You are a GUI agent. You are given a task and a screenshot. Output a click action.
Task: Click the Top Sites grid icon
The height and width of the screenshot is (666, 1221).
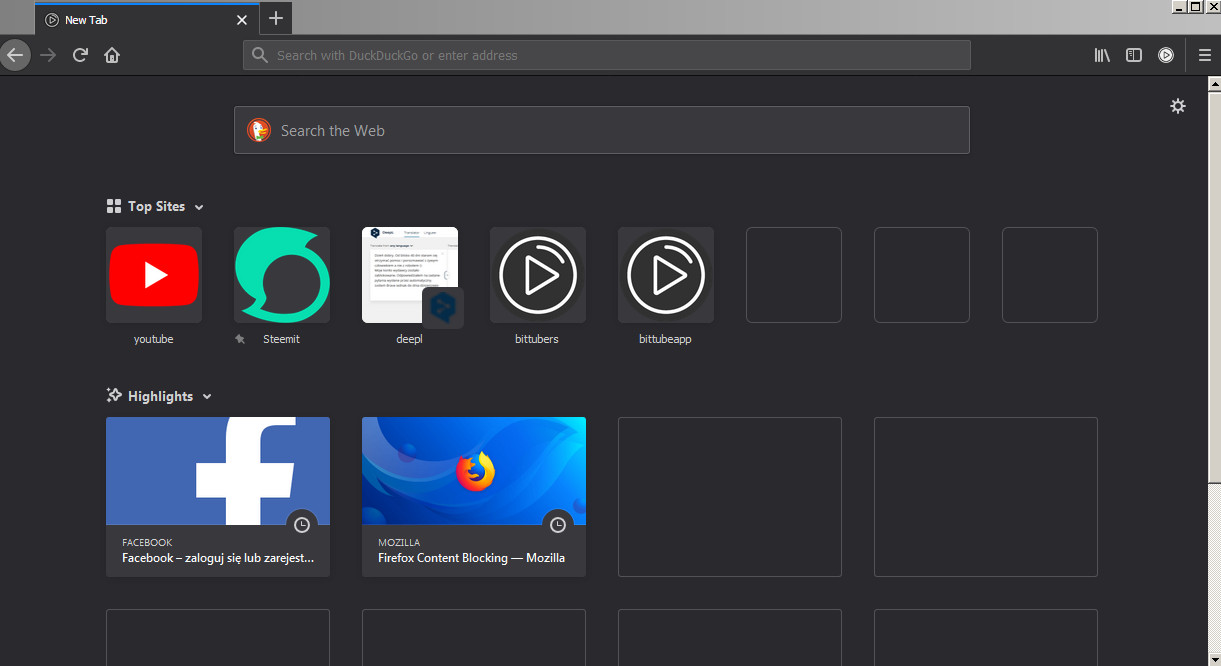click(x=114, y=206)
